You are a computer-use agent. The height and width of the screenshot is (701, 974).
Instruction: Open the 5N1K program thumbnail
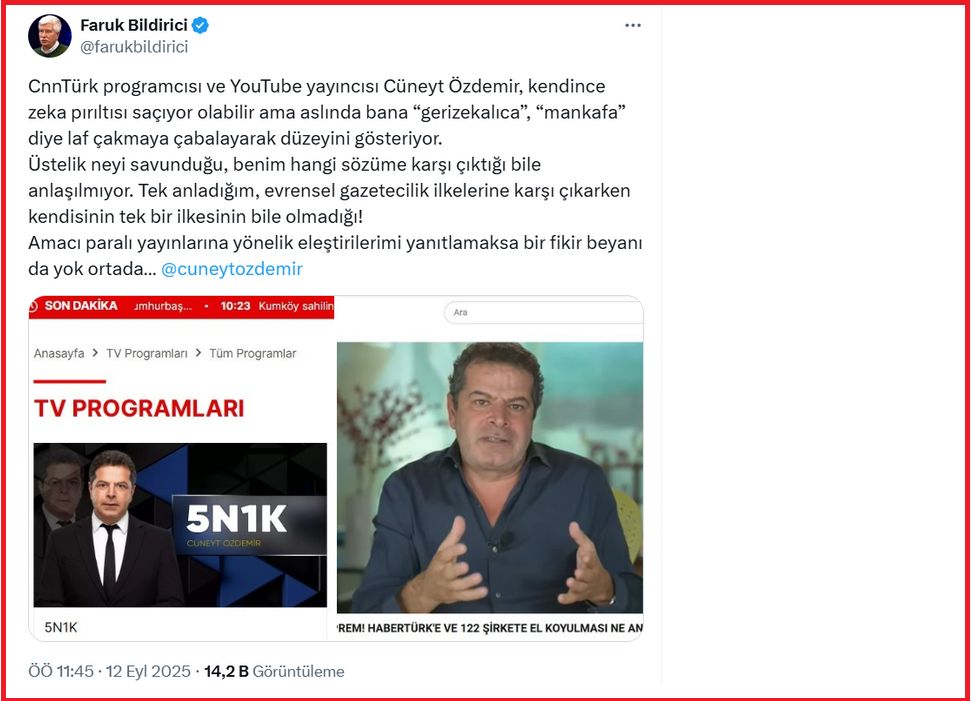click(x=180, y=525)
